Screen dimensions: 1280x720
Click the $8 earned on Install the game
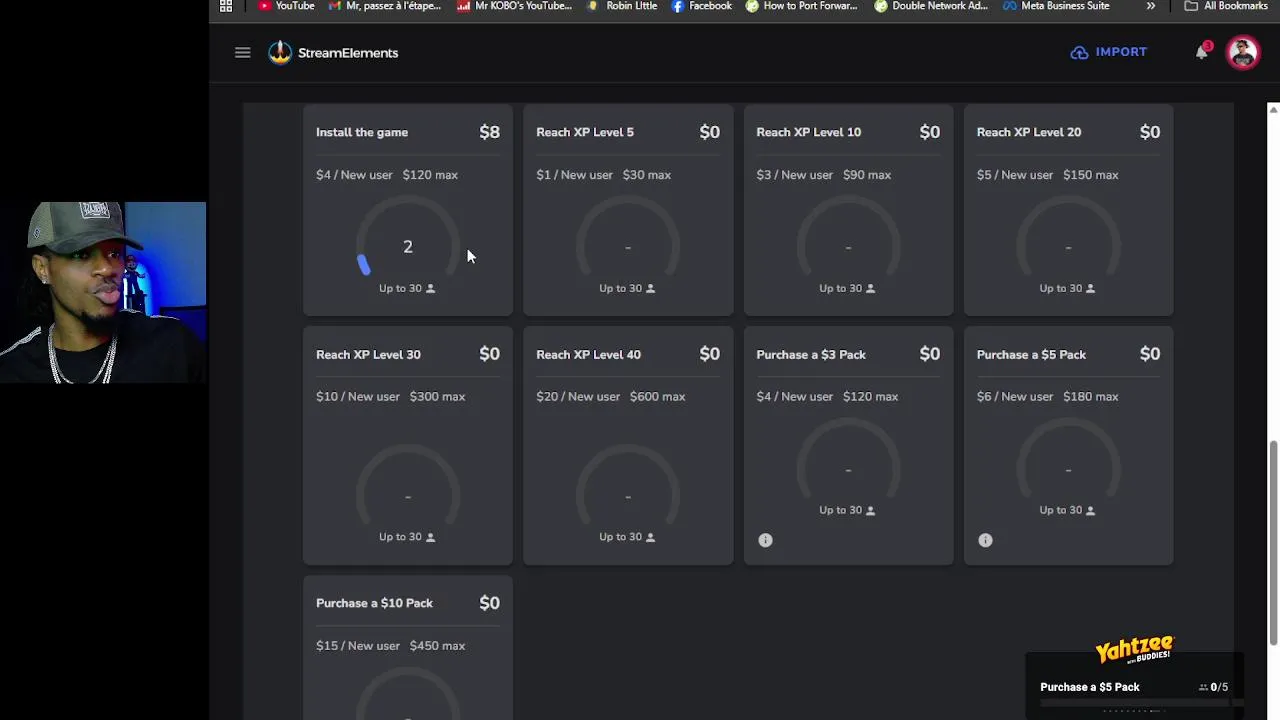coord(489,132)
